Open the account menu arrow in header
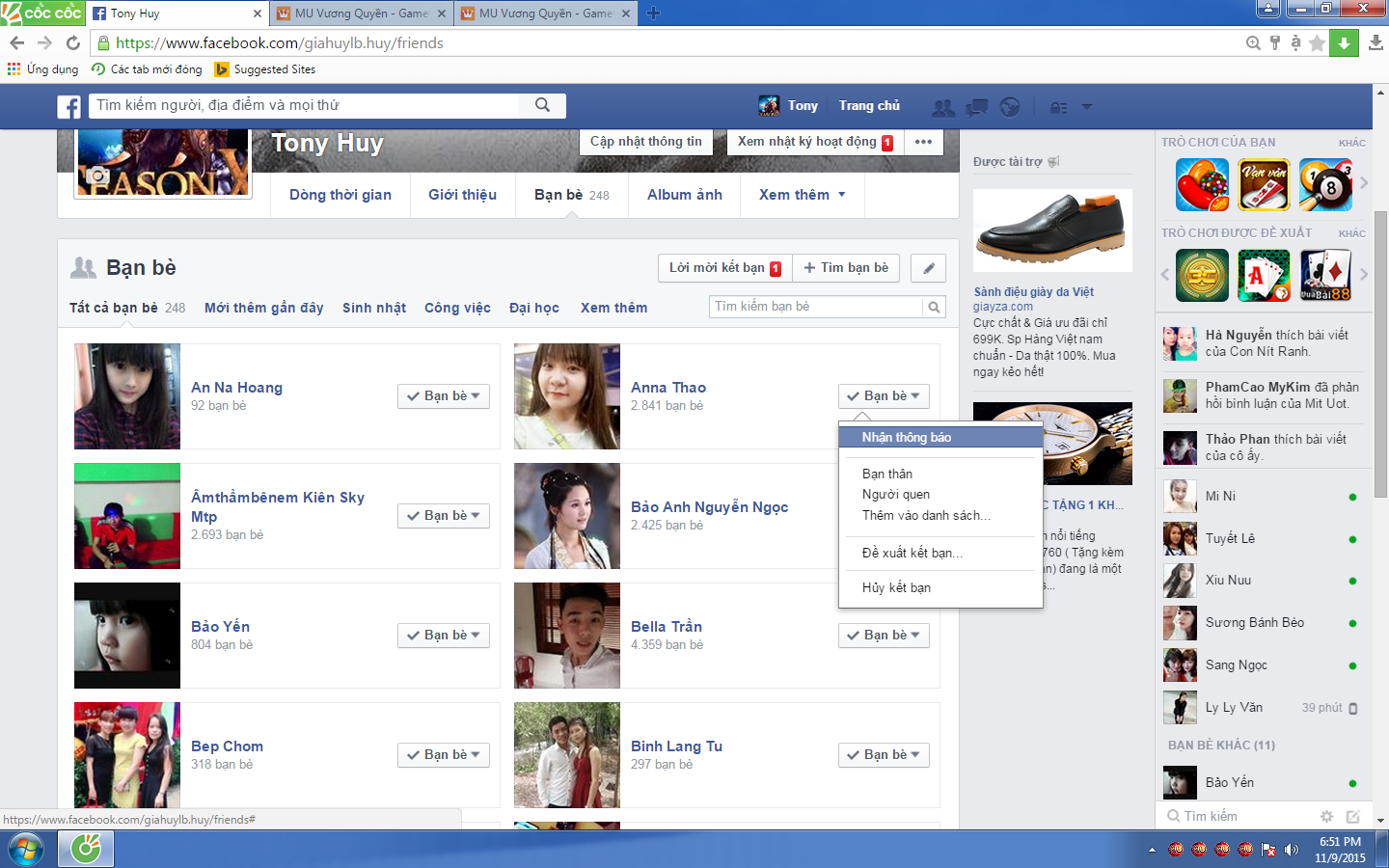1389x868 pixels. point(1087,107)
